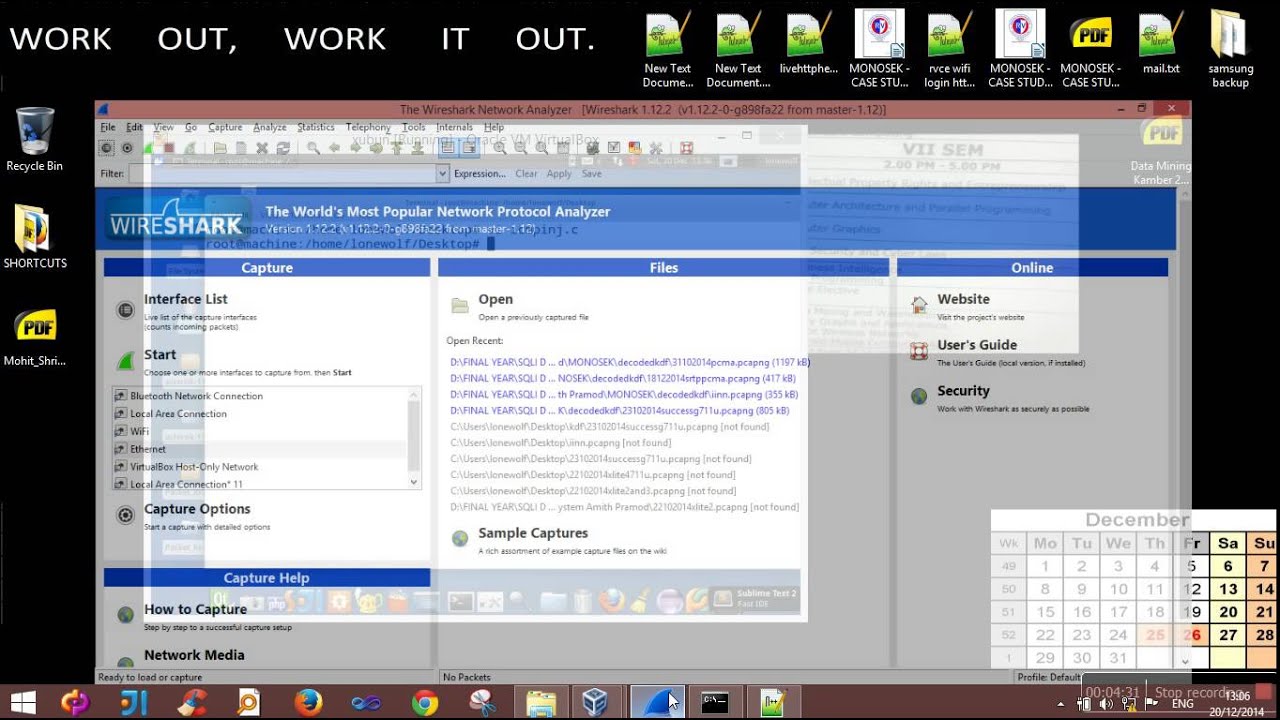
Task: Reset zoom to normal size
Action: click(541, 148)
